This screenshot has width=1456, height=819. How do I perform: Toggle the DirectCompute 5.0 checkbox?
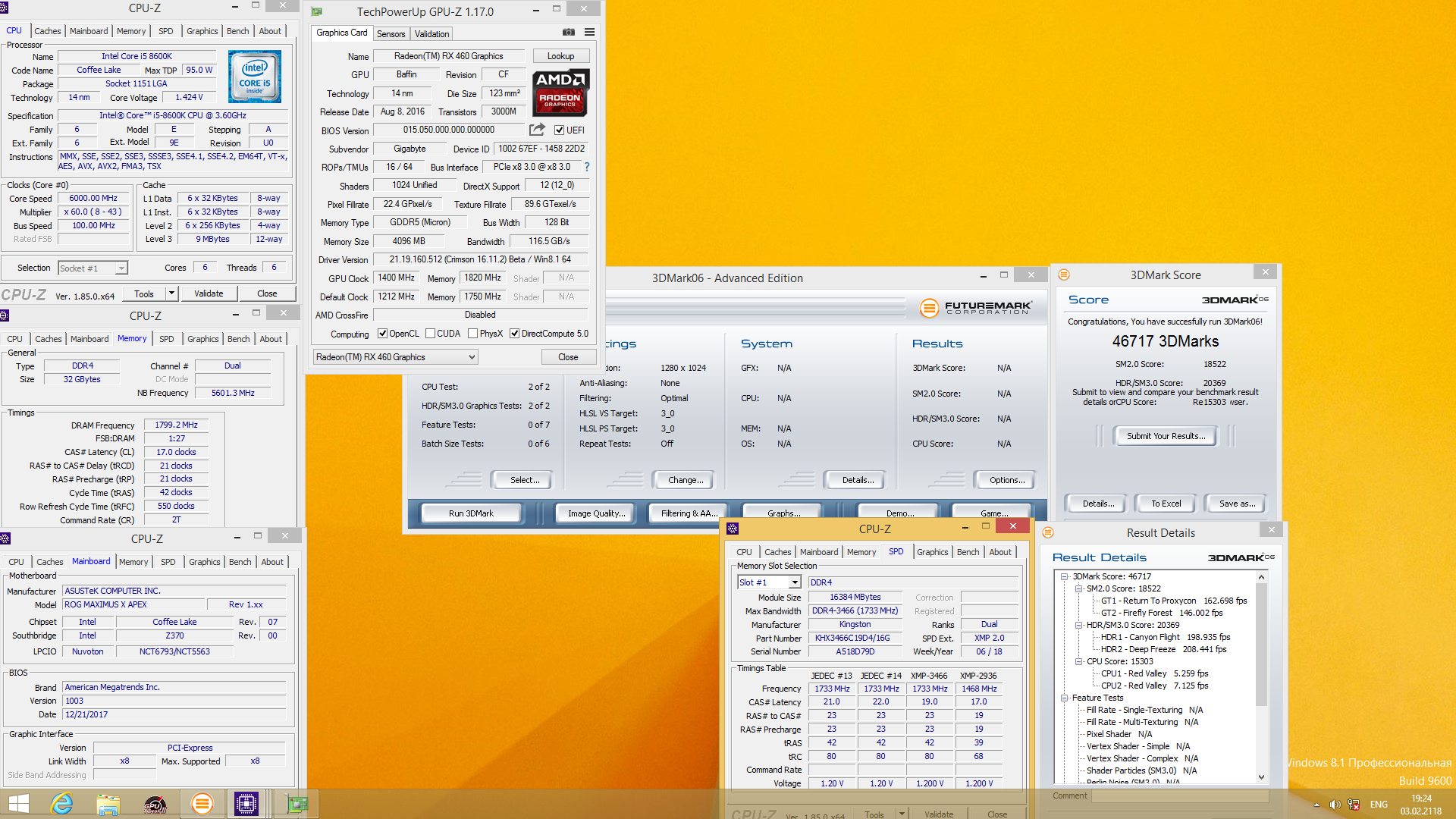(x=514, y=334)
